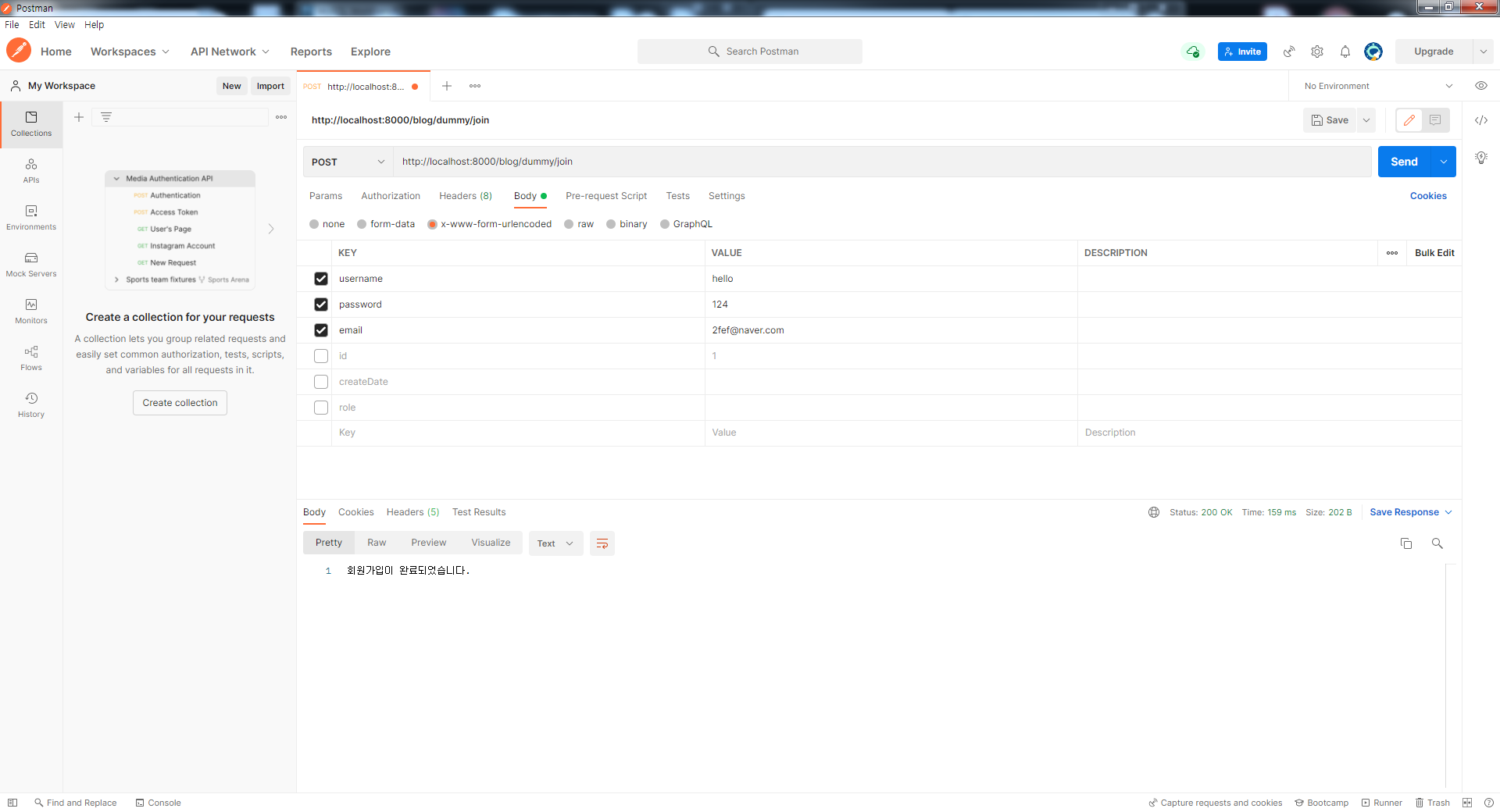Click the Create collection button

pos(180,403)
